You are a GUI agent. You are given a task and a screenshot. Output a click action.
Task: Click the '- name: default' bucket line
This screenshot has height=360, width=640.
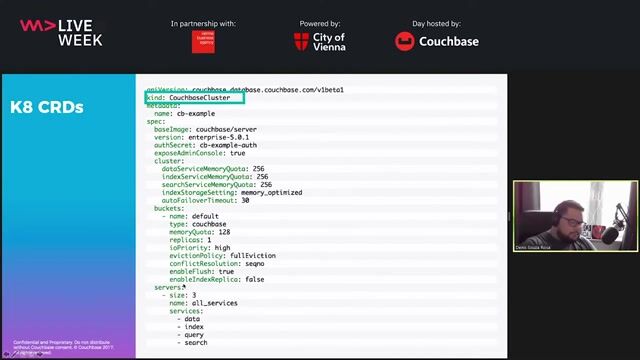[190, 216]
